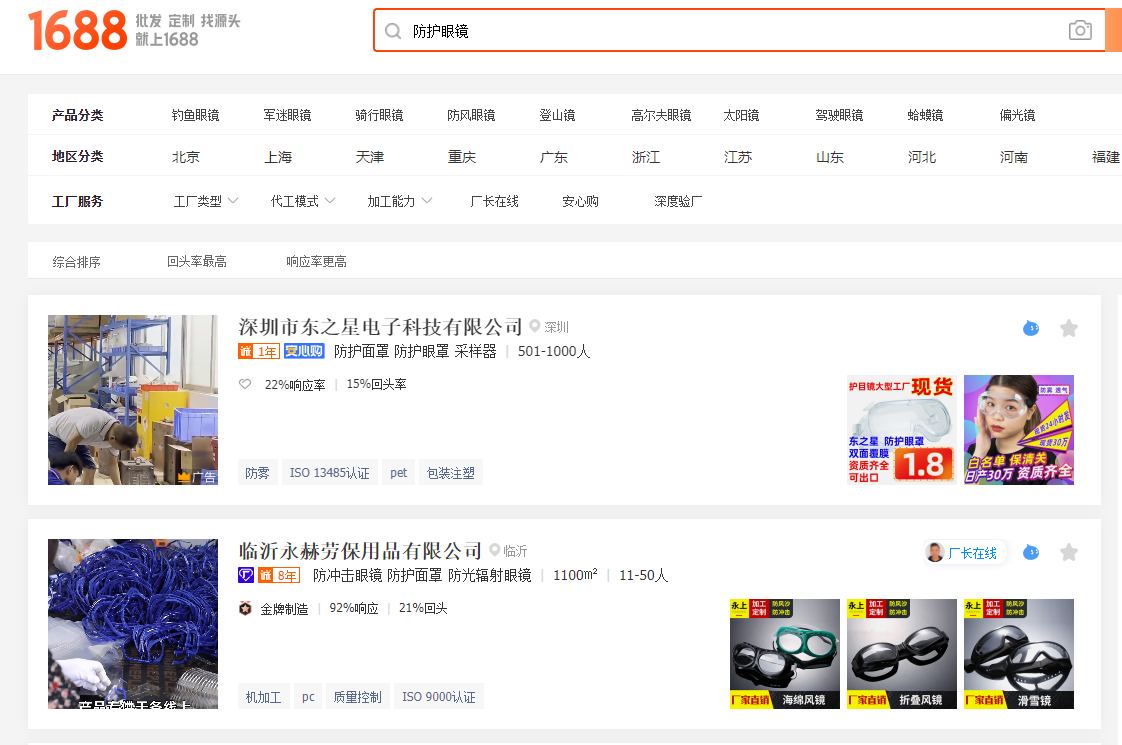The height and width of the screenshot is (745, 1122).
Task: Click 临沂 location pin icon
Action: [x=494, y=550]
